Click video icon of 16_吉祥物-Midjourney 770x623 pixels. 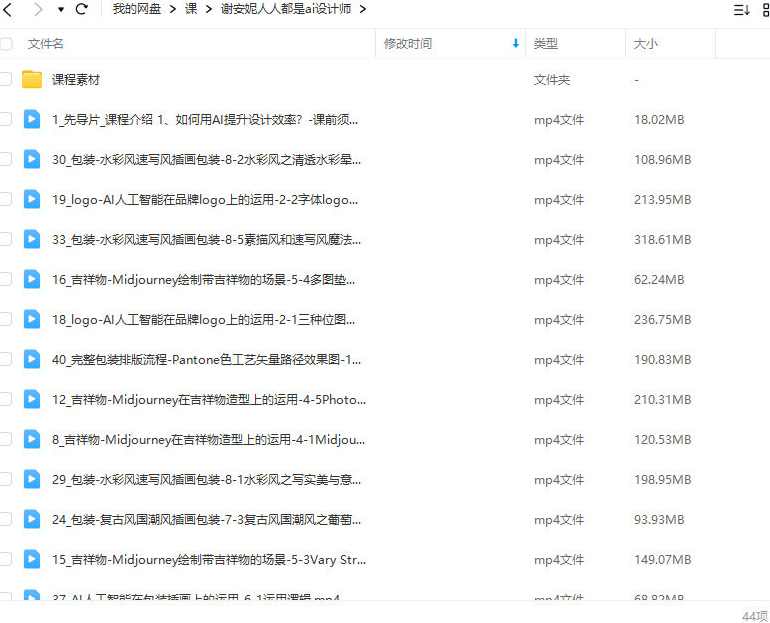[x=32, y=279]
